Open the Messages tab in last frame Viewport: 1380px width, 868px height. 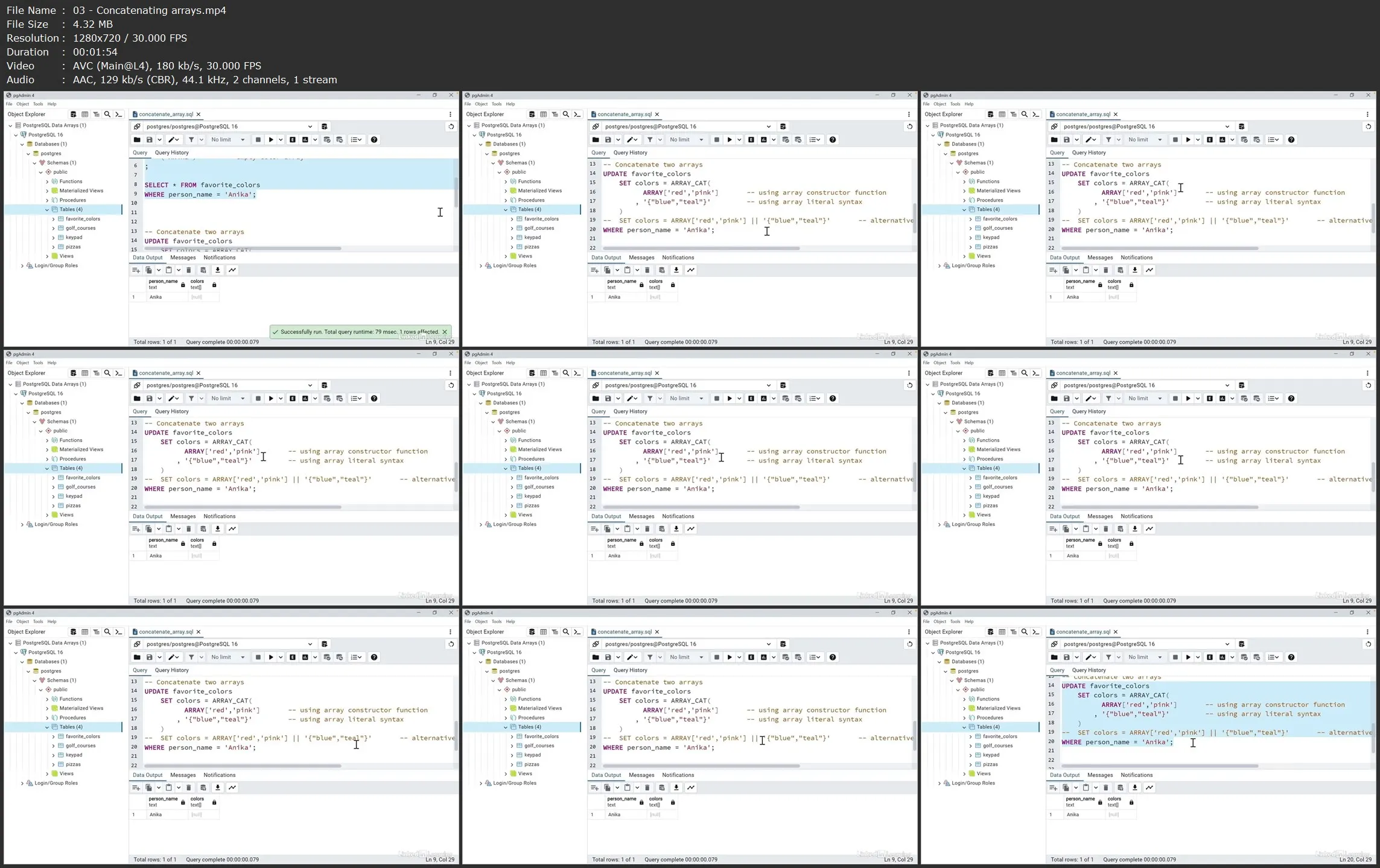pos(1099,775)
